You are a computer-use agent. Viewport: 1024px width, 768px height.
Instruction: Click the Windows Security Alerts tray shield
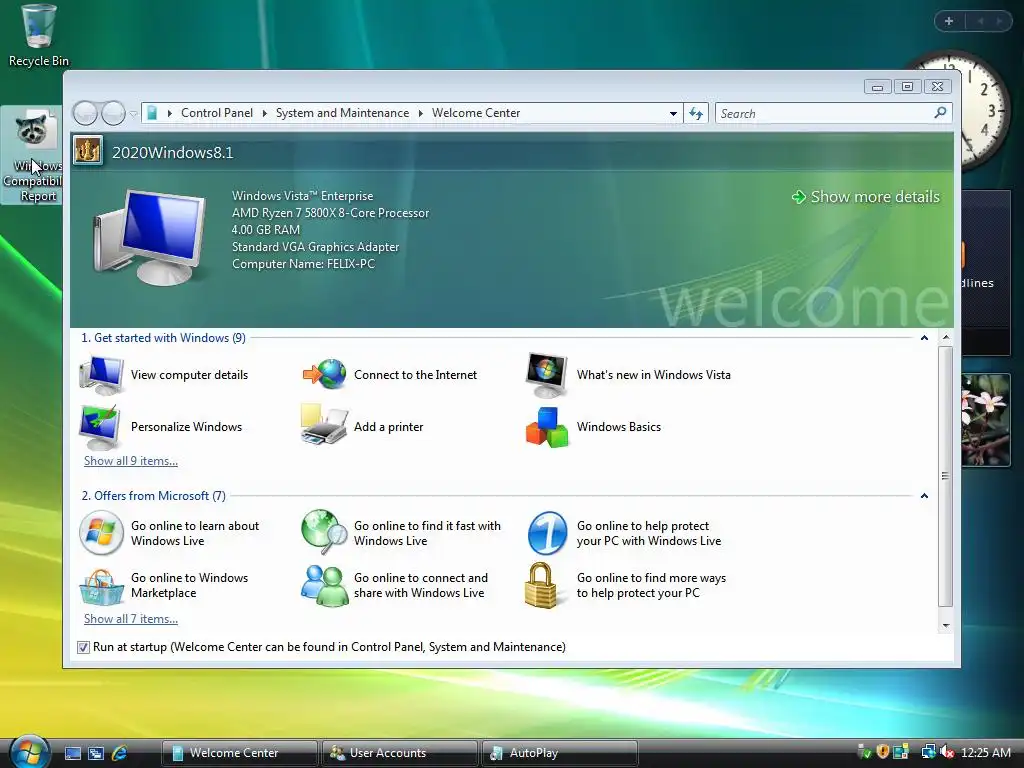point(882,752)
